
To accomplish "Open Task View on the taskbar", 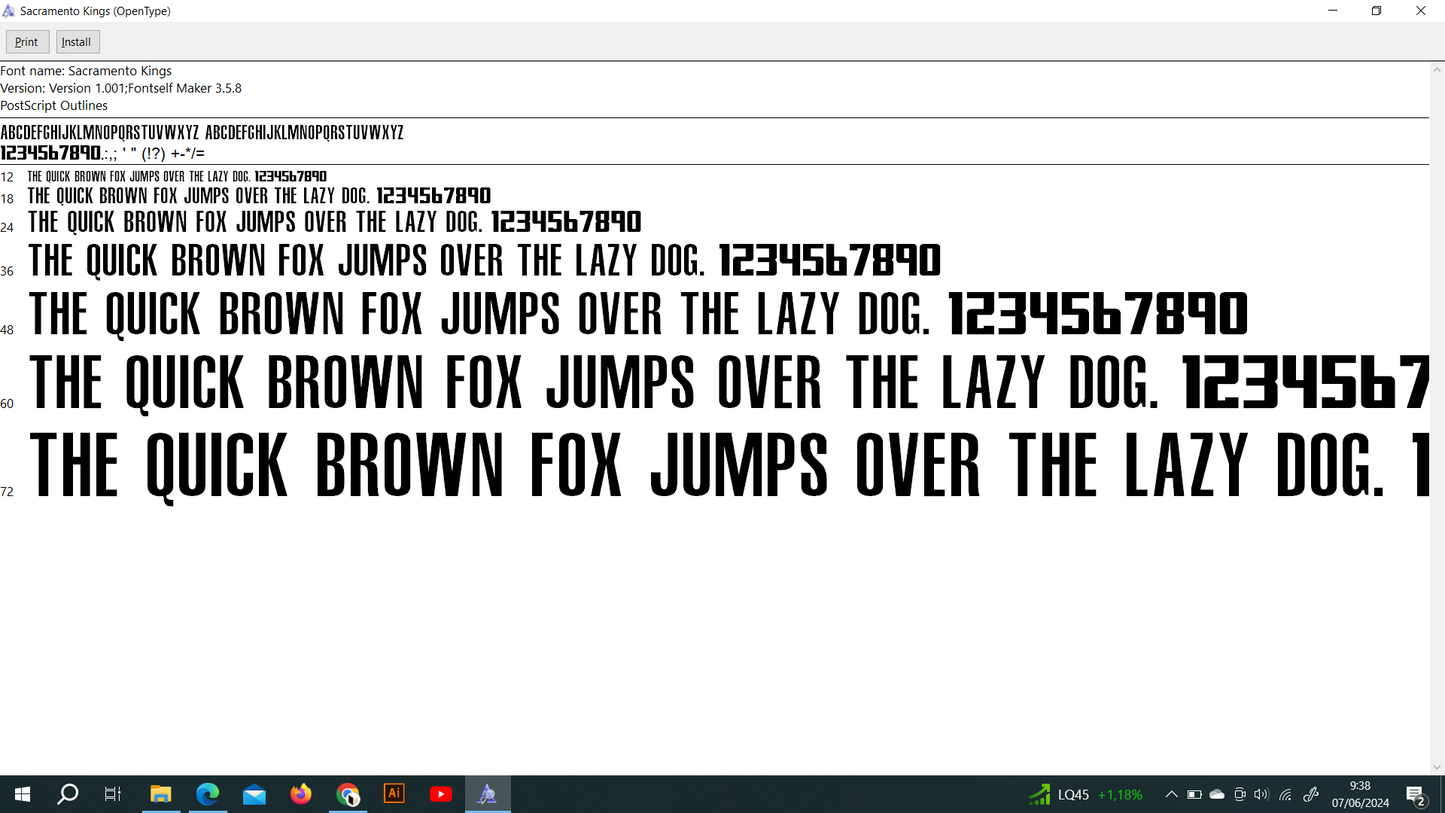I will tap(113, 794).
